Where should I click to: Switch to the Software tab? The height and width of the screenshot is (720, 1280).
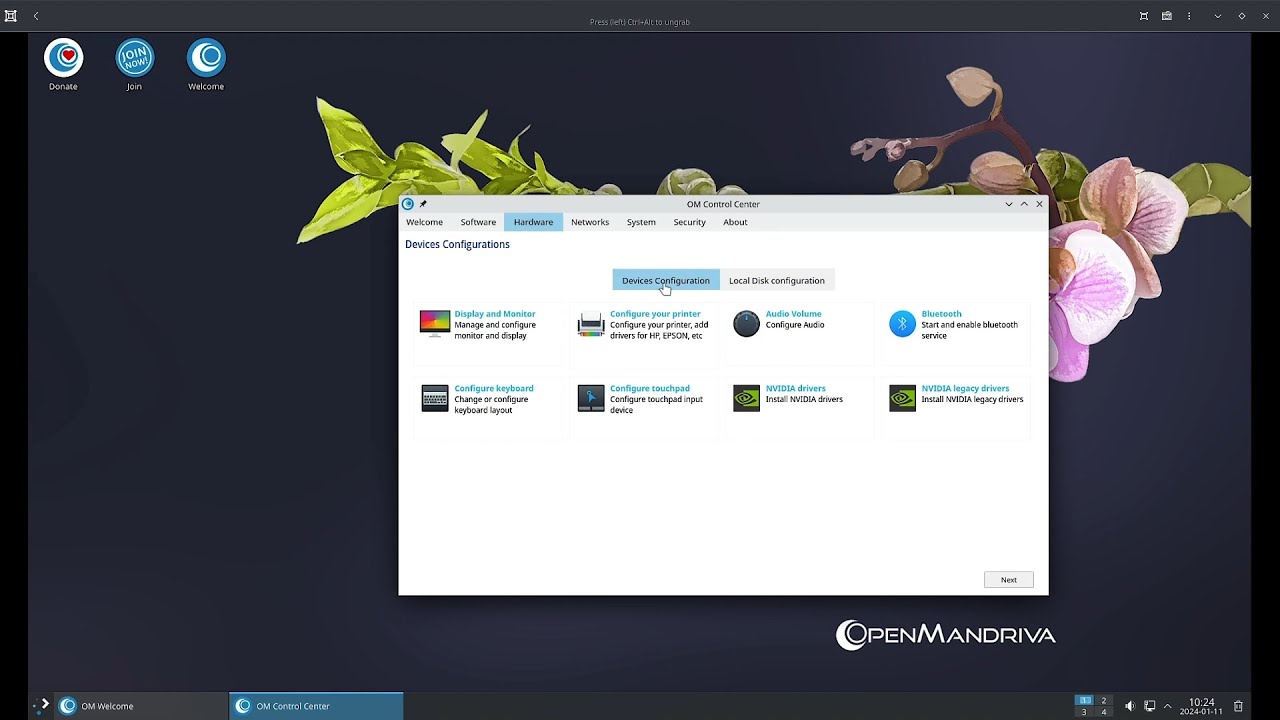point(478,222)
